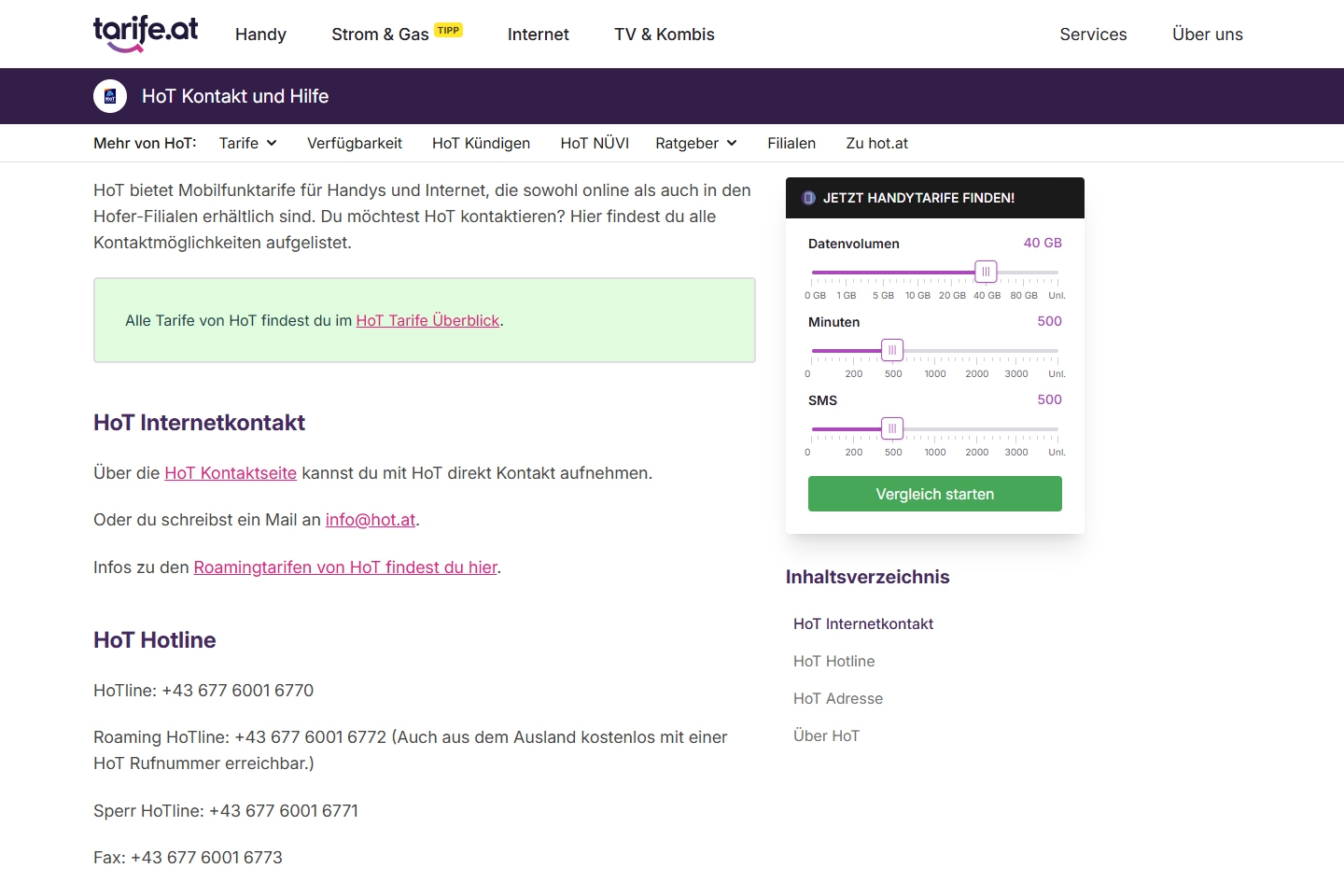This screenshot has height=896, width=1344.
Task: Click the Minuten slider handle
Action: point(892,350)
